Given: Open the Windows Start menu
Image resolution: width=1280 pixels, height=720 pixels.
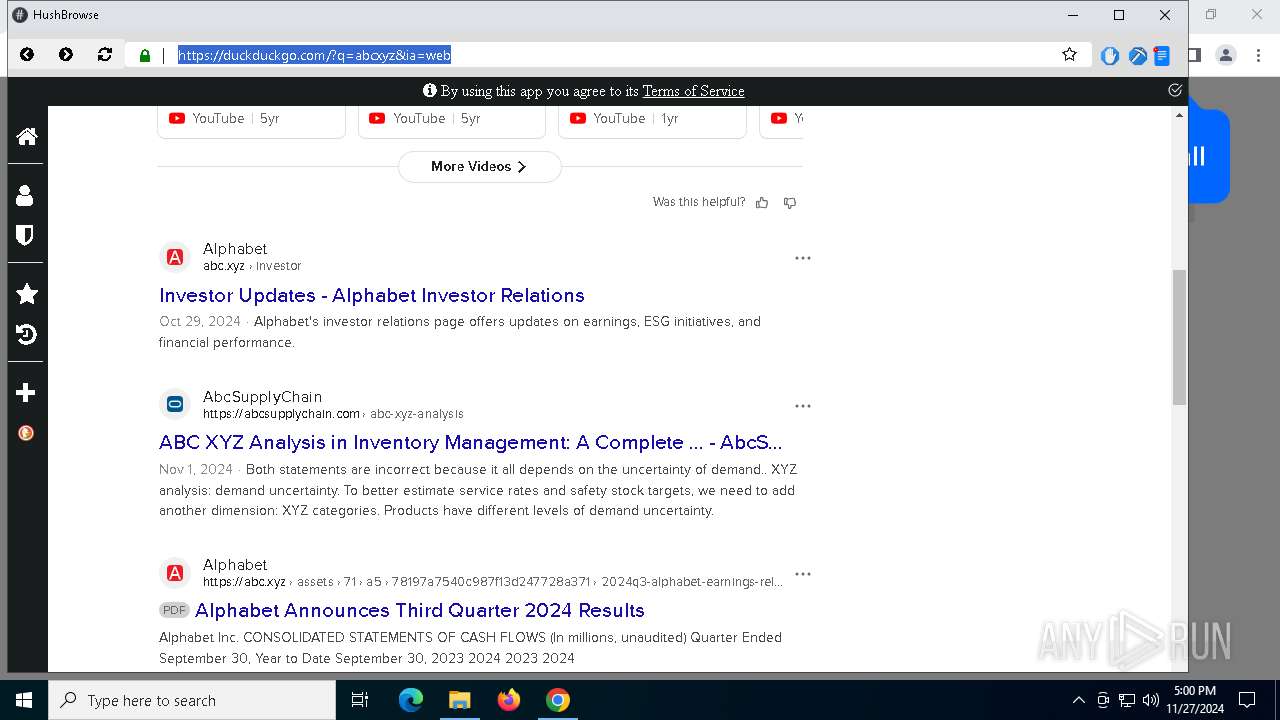Looking at the screenshot, I should 24,700.
